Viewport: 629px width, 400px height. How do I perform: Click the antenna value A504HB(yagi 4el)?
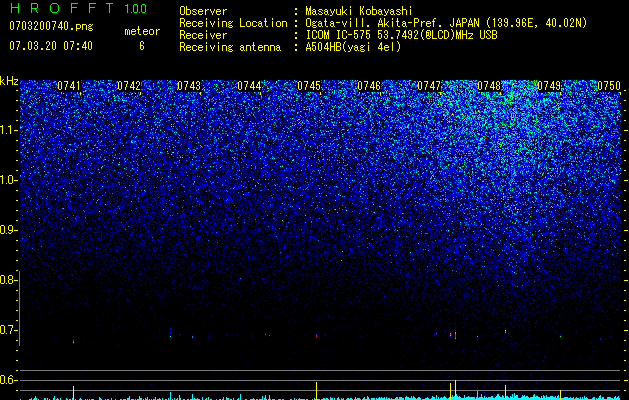click(353, 47)
